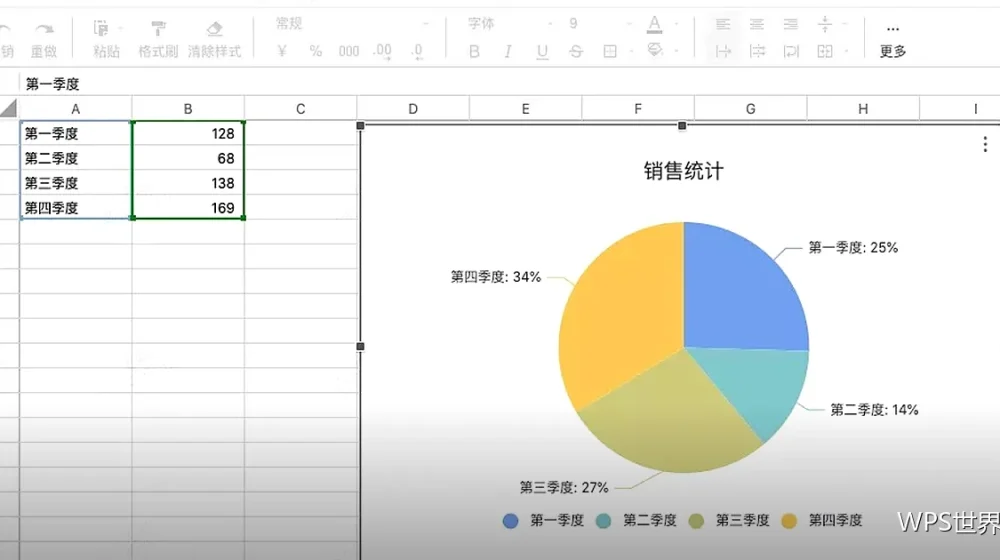Click the font color A icon
The height and width of the screenshot is (560, 1000).
654,24
